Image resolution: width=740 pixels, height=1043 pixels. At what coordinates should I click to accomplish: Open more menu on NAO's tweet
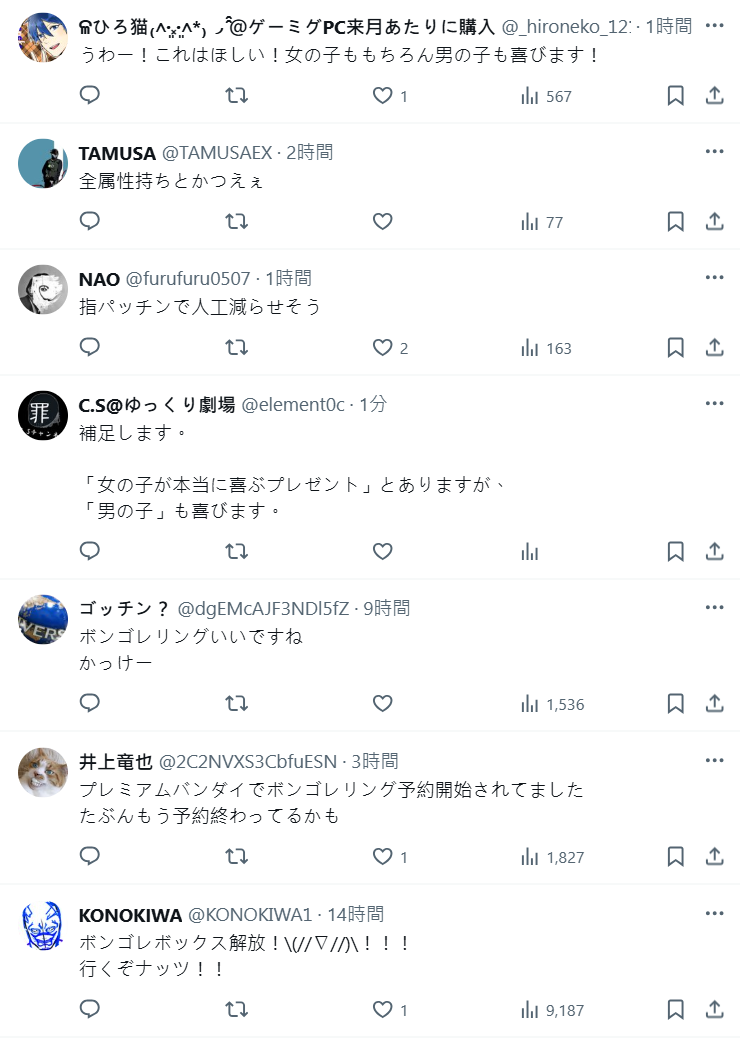(714, 278)
